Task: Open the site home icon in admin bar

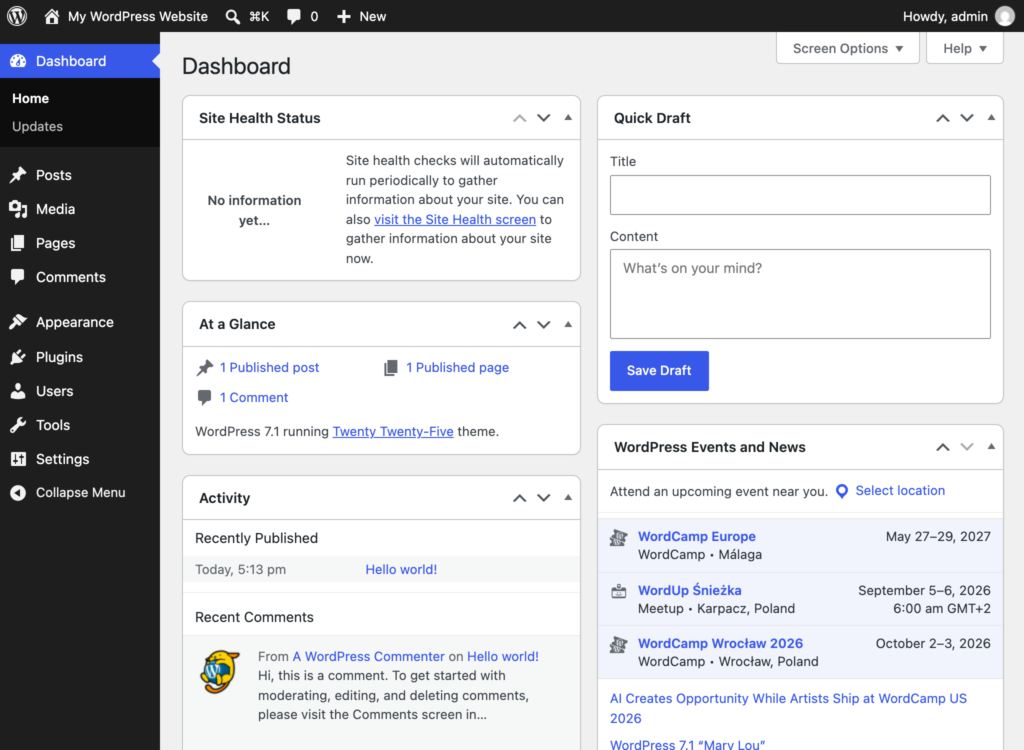Action: coord(52,16)
